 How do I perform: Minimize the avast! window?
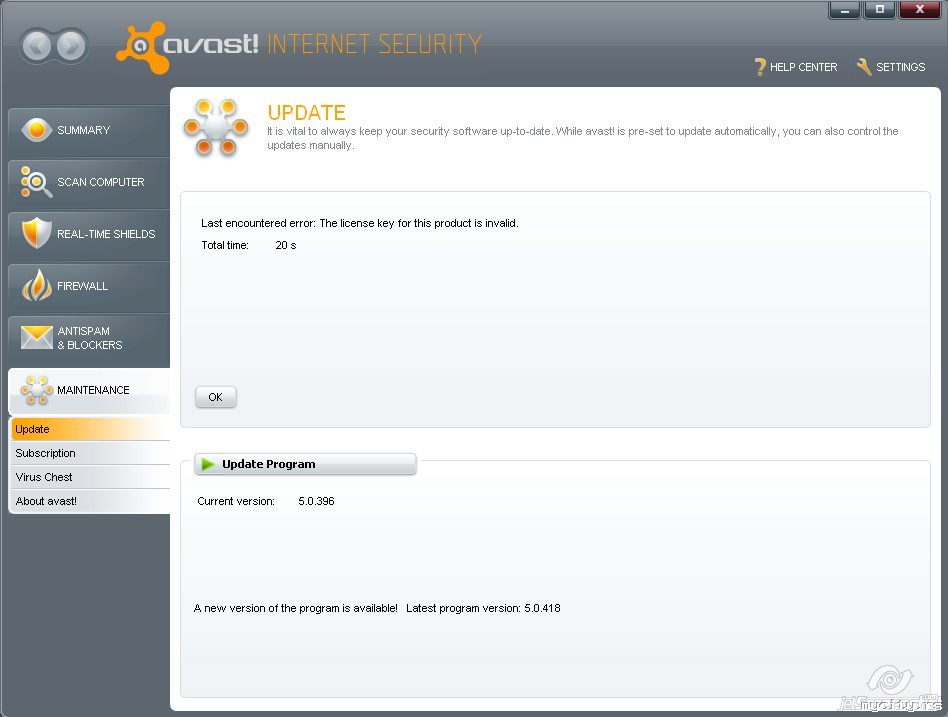pyautogui.click(x=845, y=10)
